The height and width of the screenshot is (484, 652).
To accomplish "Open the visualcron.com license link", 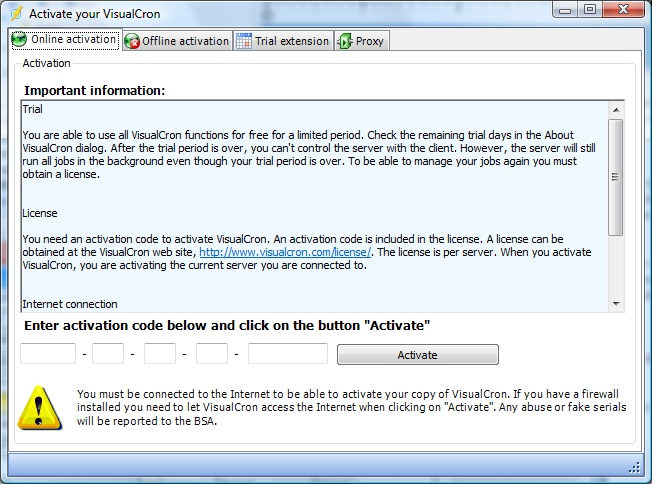I will coord(286,252).
